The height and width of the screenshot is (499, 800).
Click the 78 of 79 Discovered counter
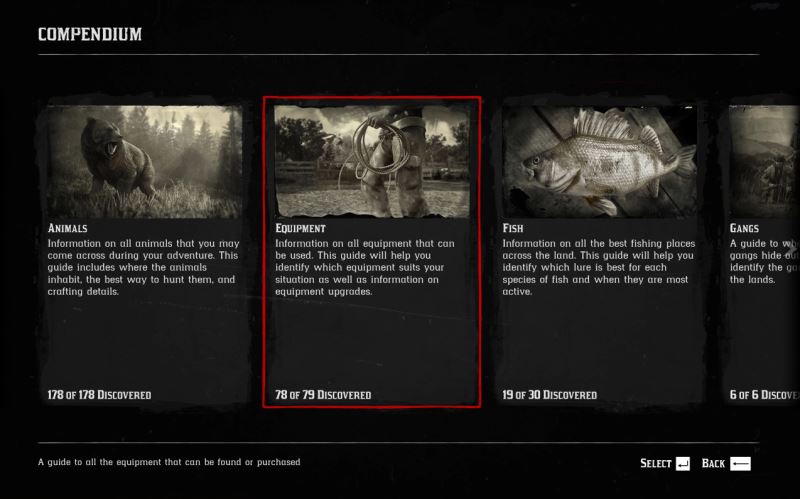coord(323,395)
